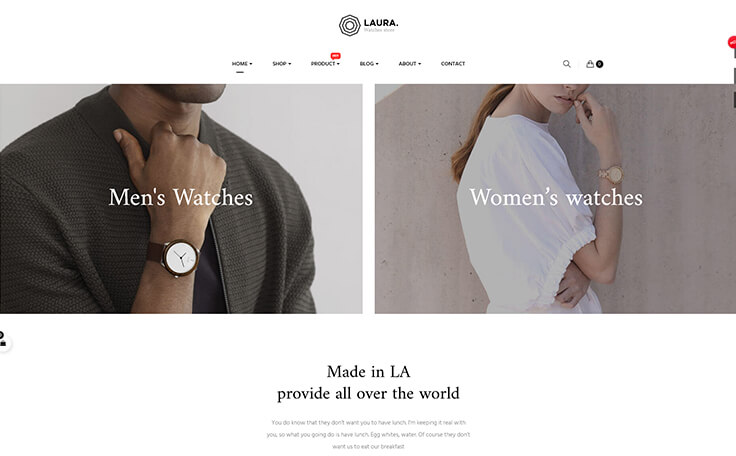736x456 pixels.
Task: Click the LAURA. brand name text
Action: (381, 23)
